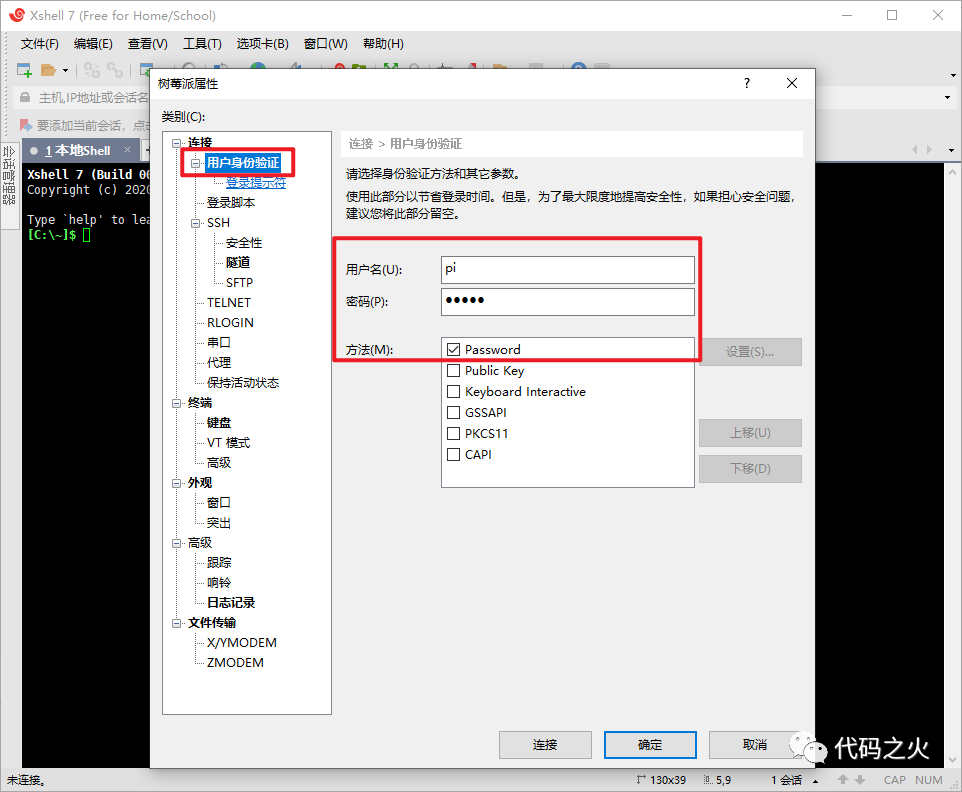The height and width of the screenshot is (792, 962).
Task: Select TELNET in the category tree
Action: pos(229,303)
